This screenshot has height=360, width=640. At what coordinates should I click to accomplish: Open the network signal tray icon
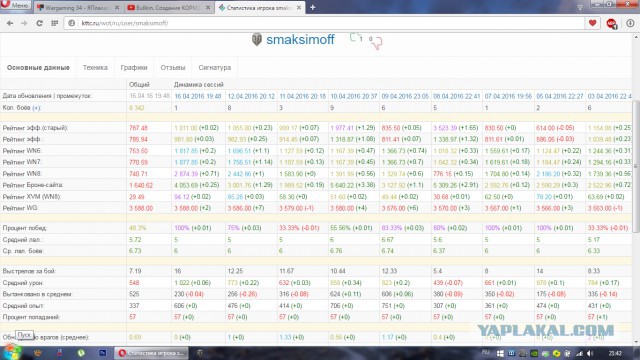579,353
